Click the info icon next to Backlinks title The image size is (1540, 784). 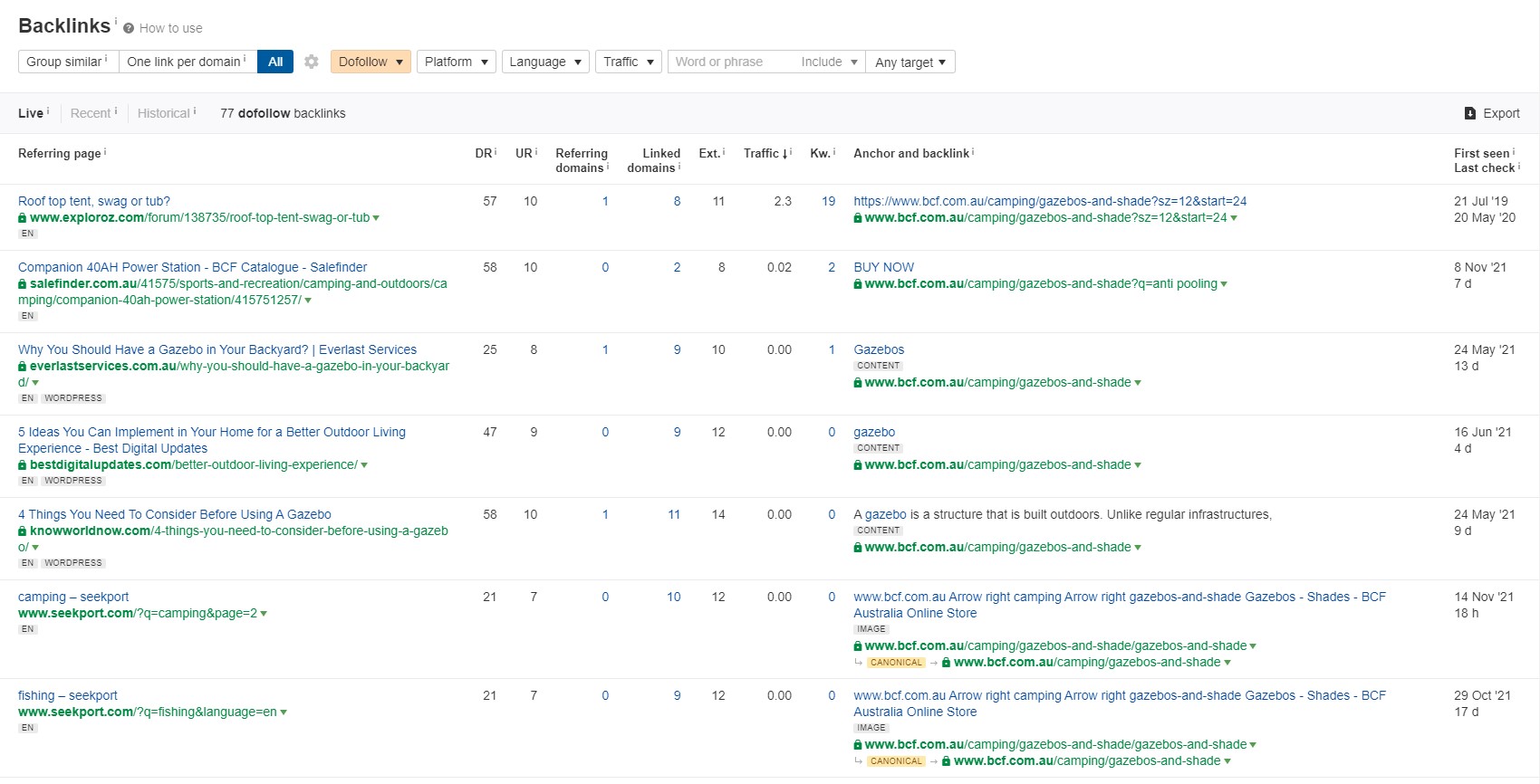pos(116,20)
